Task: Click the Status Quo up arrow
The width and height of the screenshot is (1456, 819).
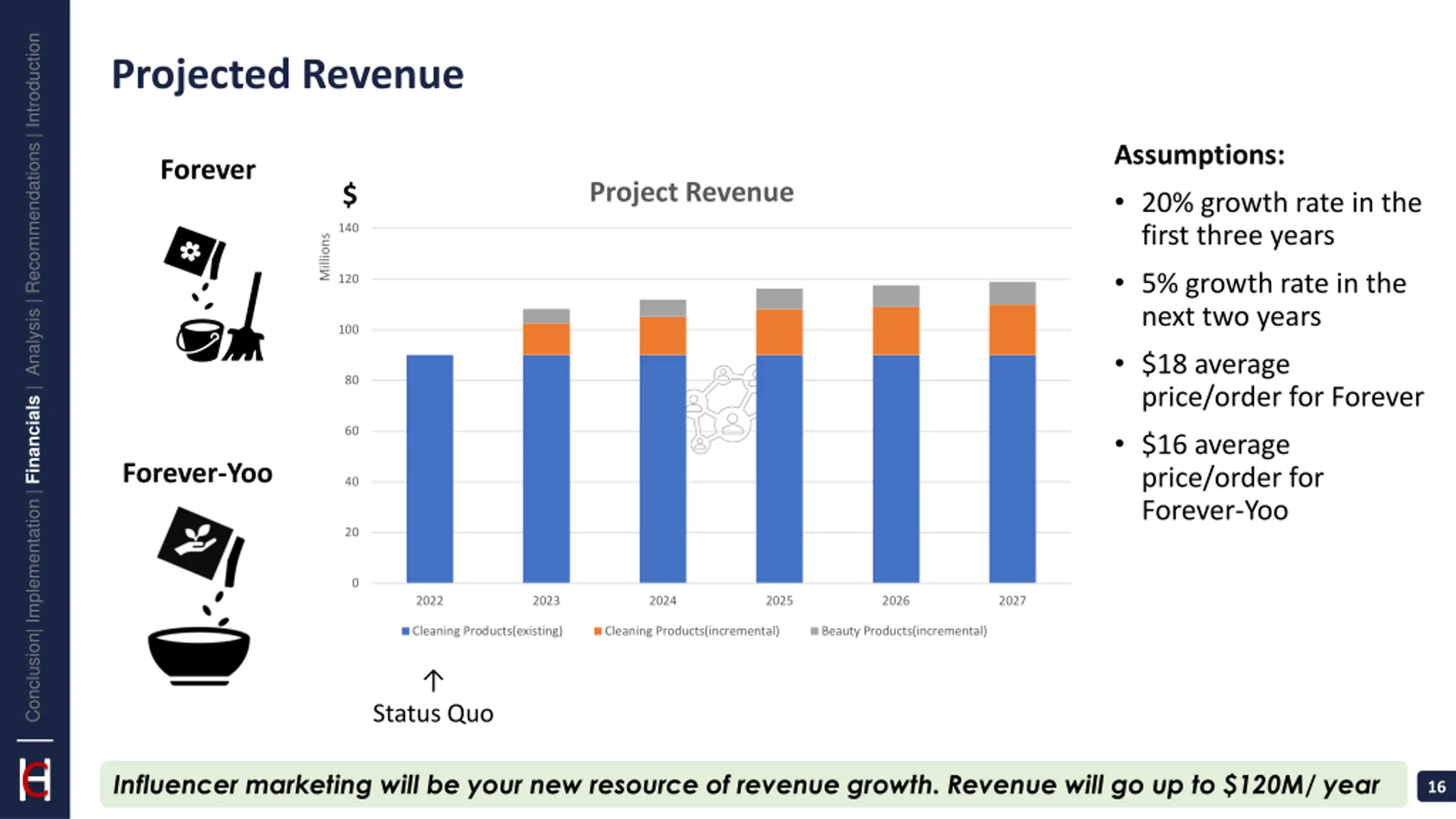Action: tap(433, 680)
